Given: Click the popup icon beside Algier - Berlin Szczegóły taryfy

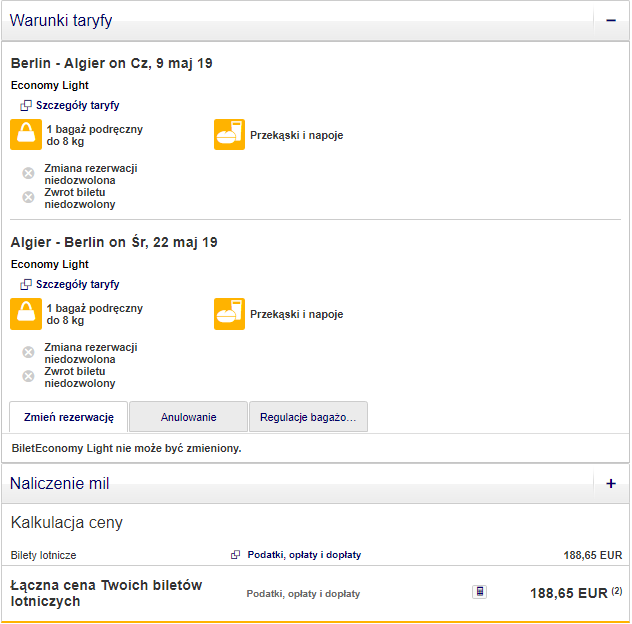Looking at the screenshot, I should (x=26, y=285).
